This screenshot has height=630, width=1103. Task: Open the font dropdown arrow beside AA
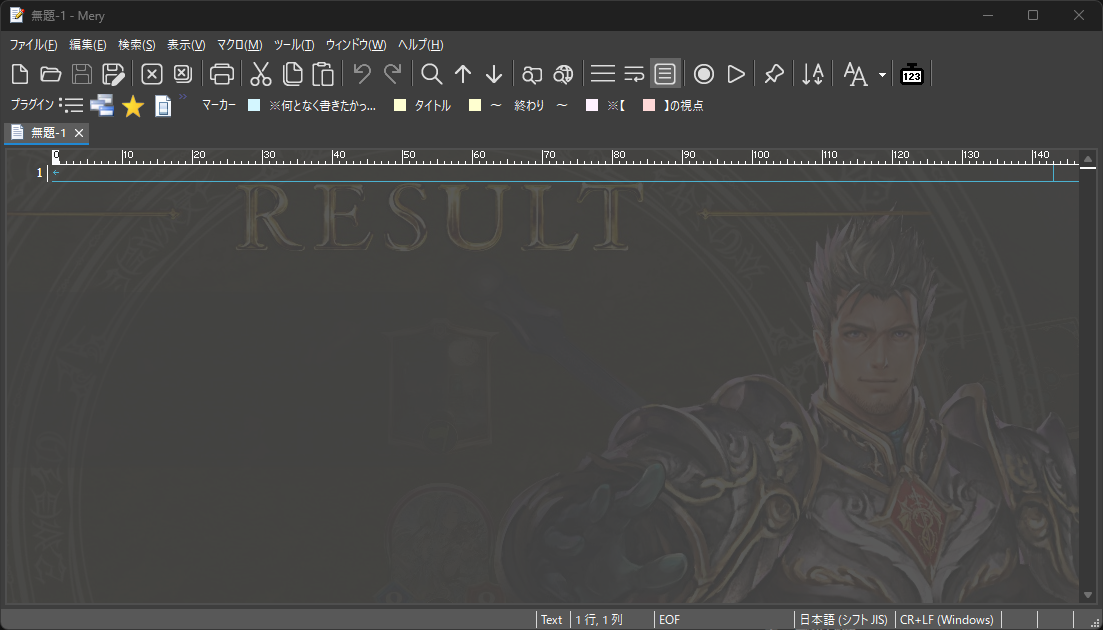(882, 74)
